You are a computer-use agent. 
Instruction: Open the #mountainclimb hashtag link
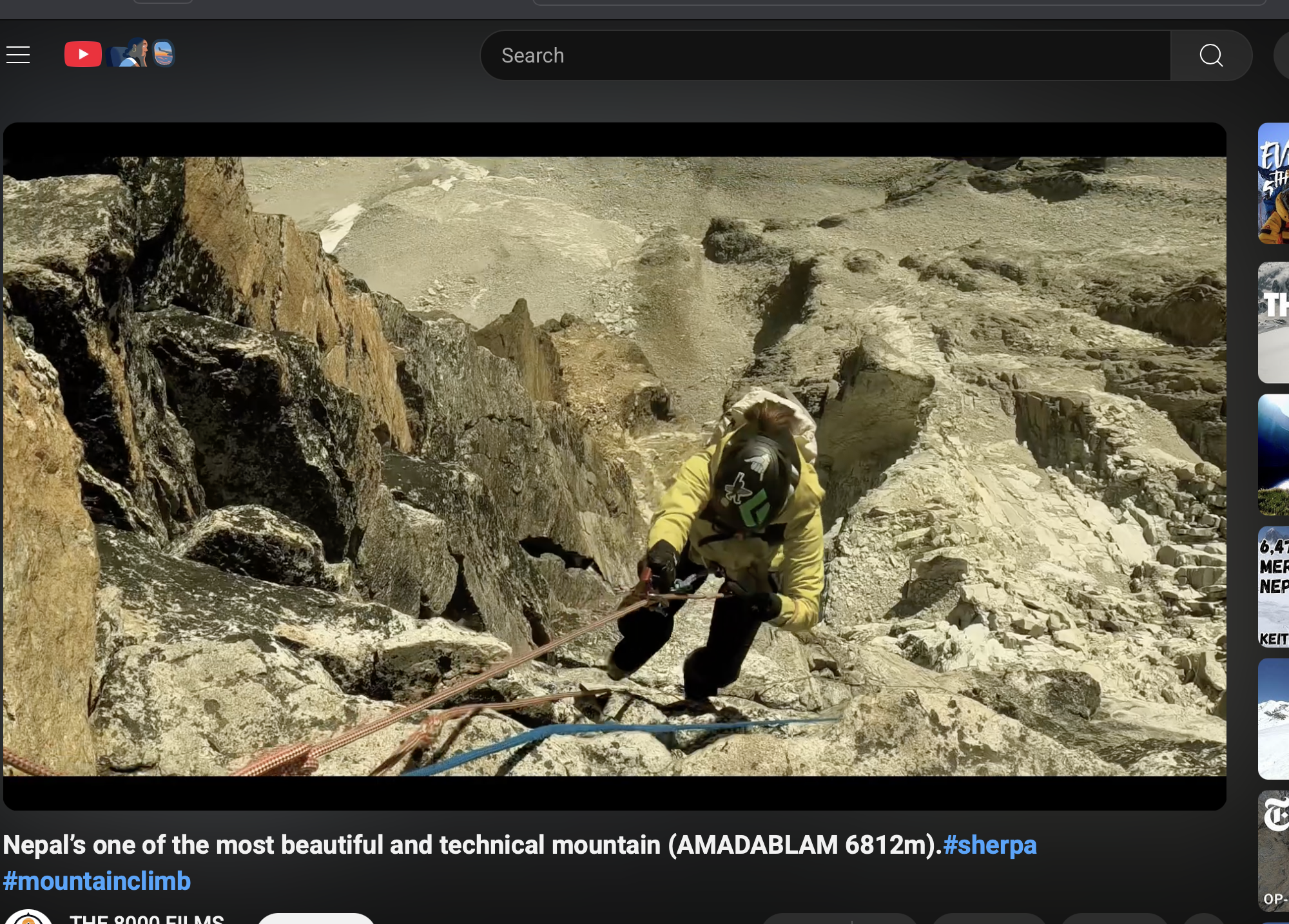click(x=97, y=881)
